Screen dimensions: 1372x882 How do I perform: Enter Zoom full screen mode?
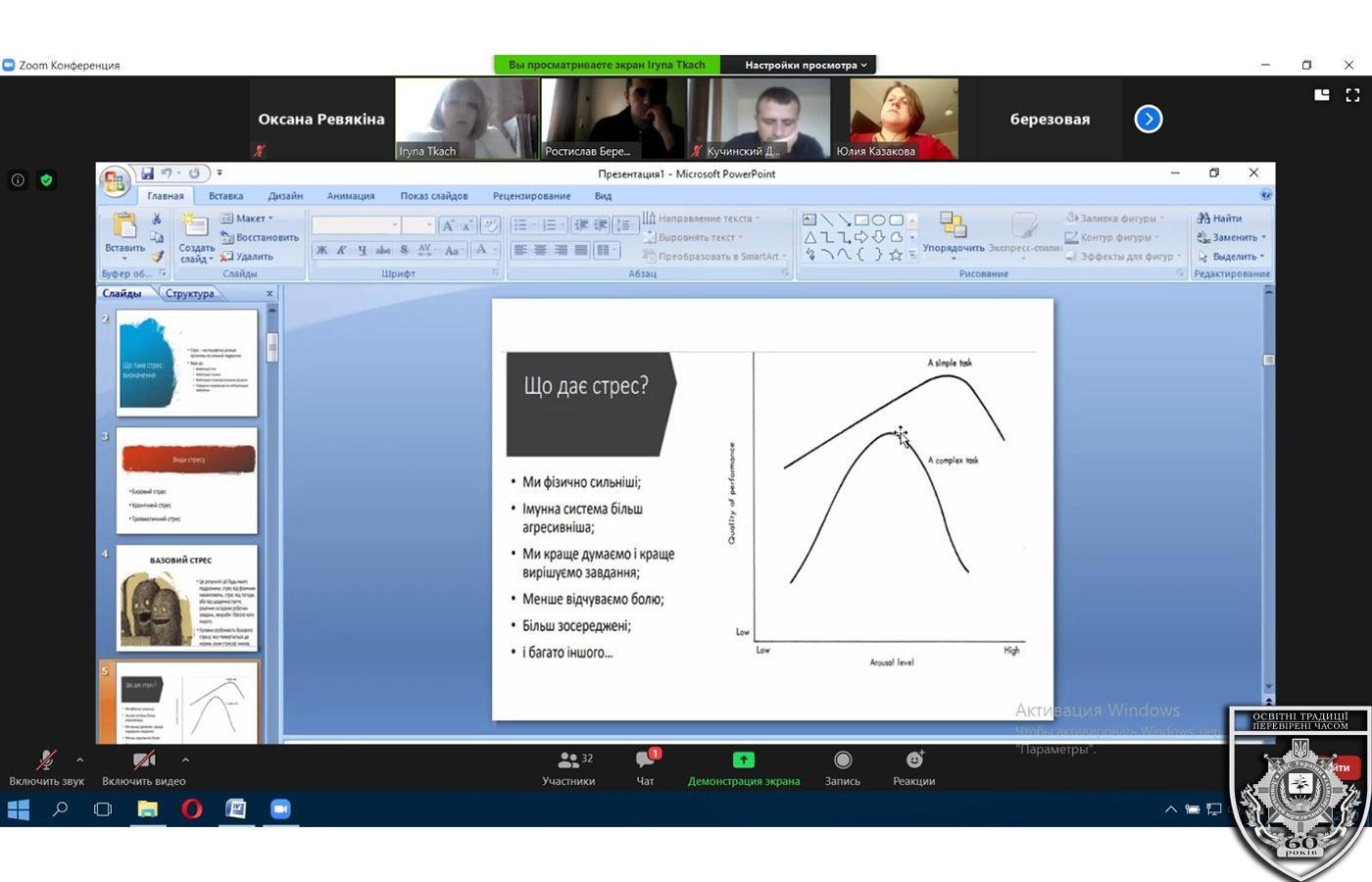1352,95
